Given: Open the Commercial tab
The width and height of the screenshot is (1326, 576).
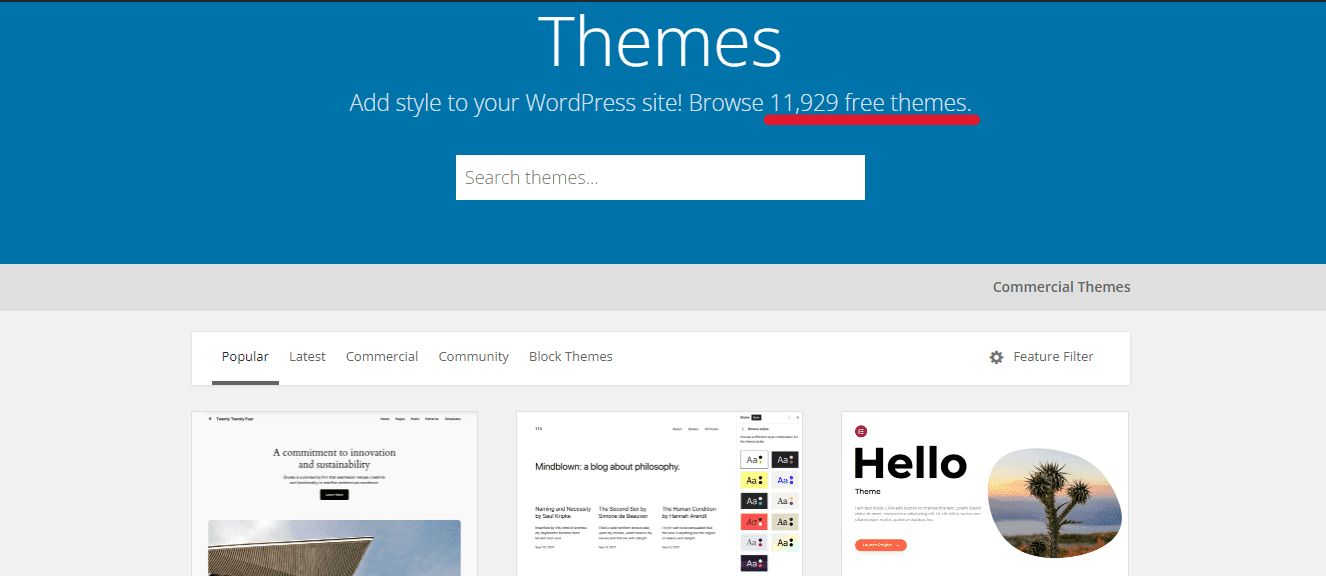Looking at the screenshot, I should coord(382,356).
